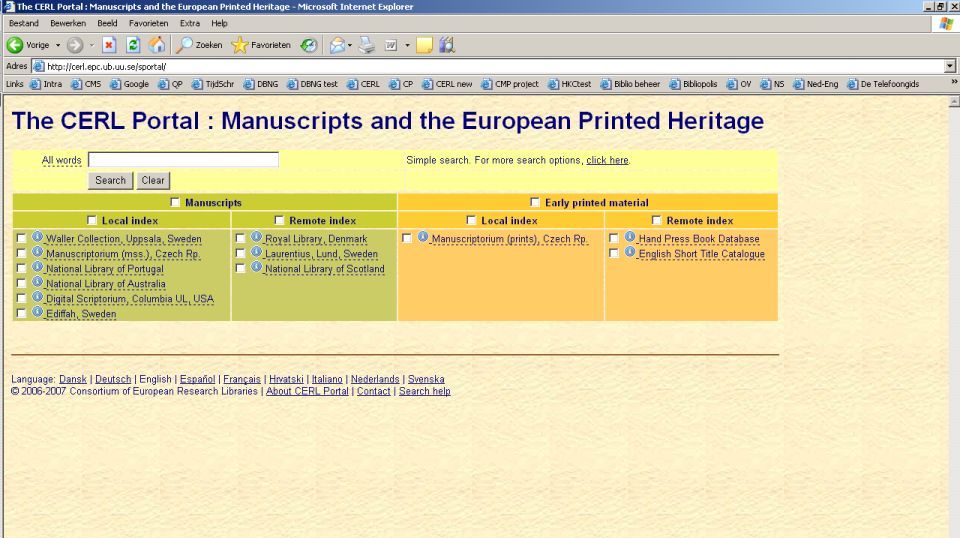
Task: Open the Help menu
Action: [219, 23]
